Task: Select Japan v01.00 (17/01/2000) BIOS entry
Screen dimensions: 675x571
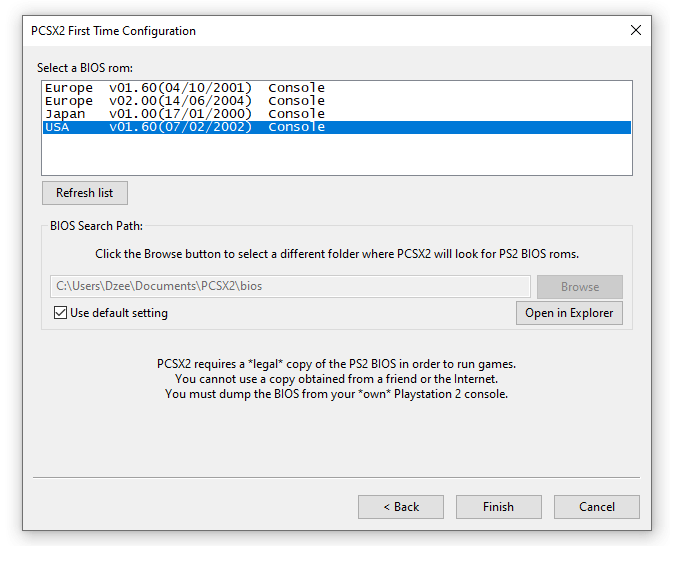Action: click(337, 114)
